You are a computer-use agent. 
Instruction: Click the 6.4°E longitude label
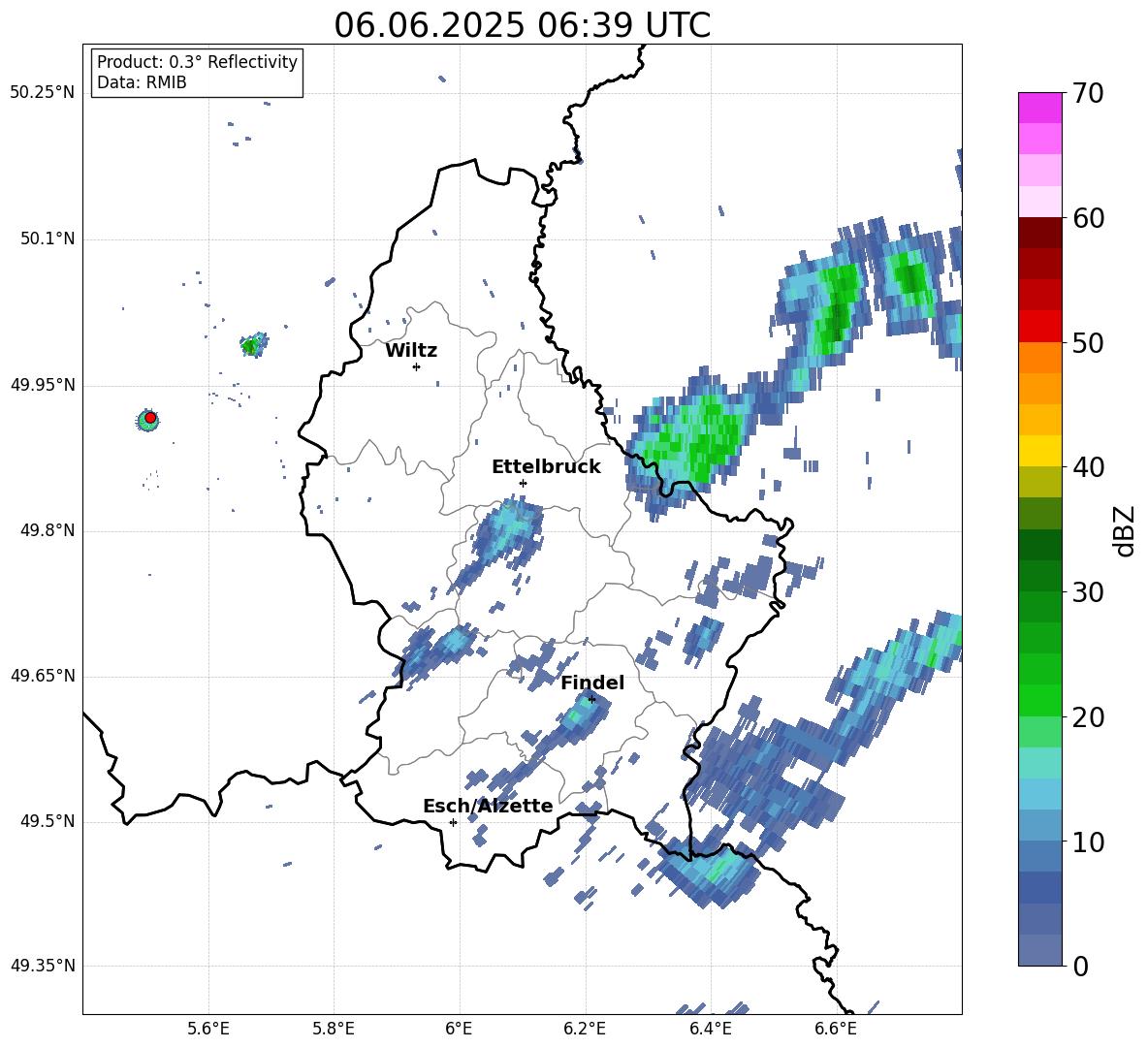coord(710,1029)
